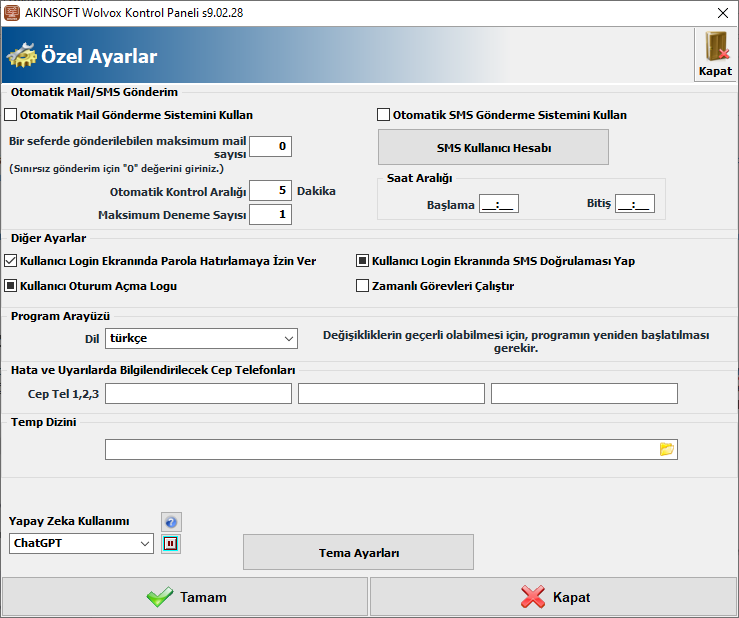Enable Zamanlı Görevleri Çalıştır
The width and height of the screenshot is (739, 618).
(x=362, y=286)
